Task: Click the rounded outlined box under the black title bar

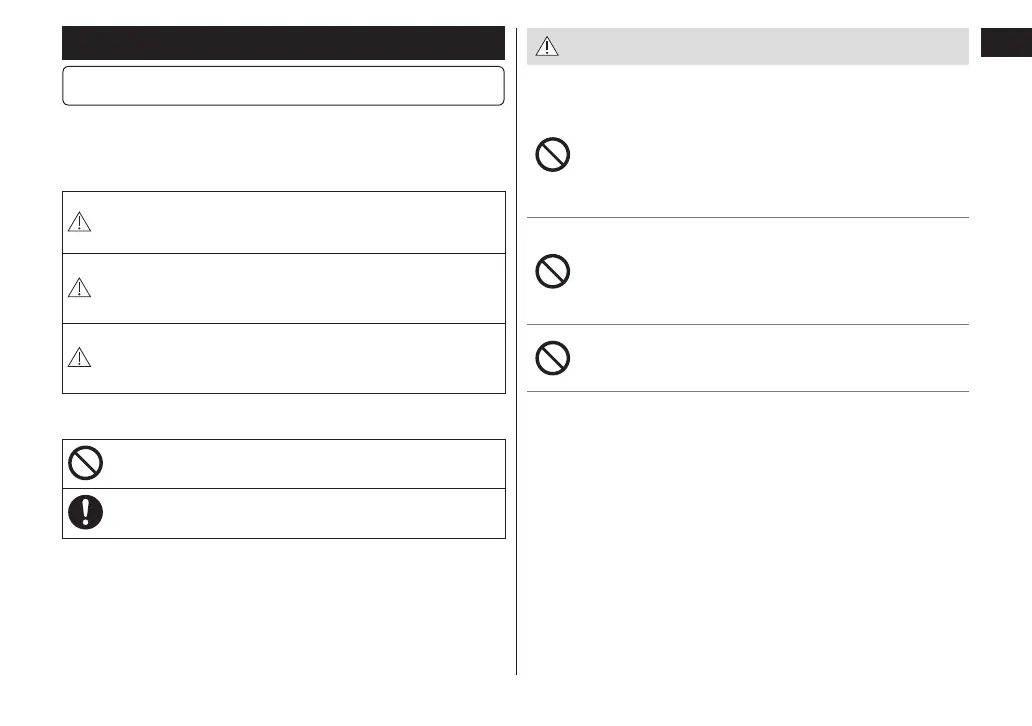Action: [283, 86]
